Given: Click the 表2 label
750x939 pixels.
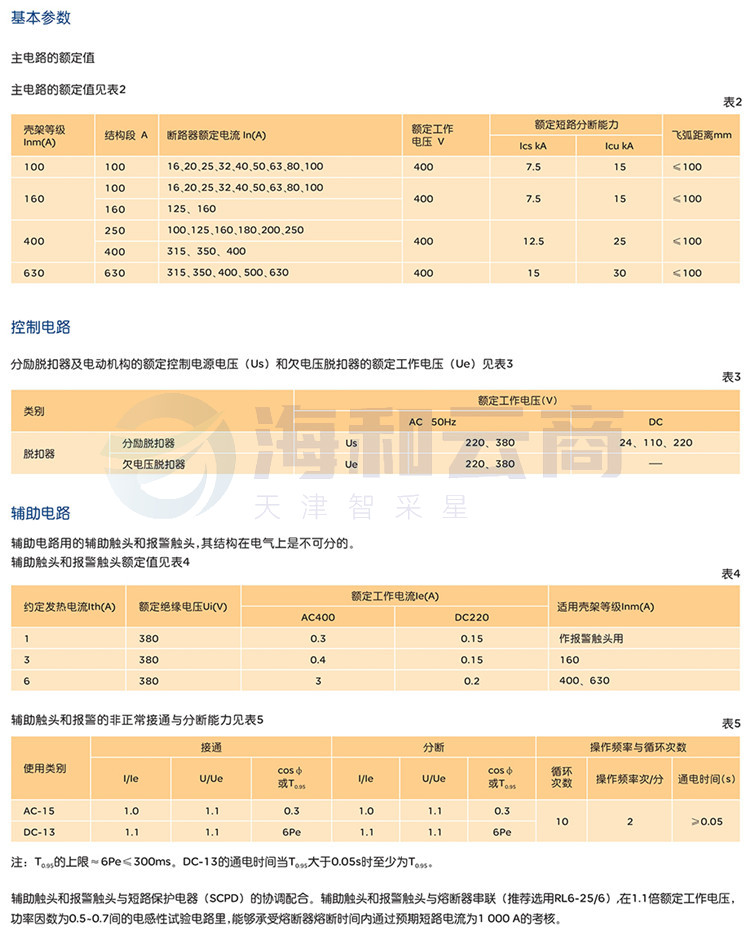Looking at the screenshot, I should point(732,102).
